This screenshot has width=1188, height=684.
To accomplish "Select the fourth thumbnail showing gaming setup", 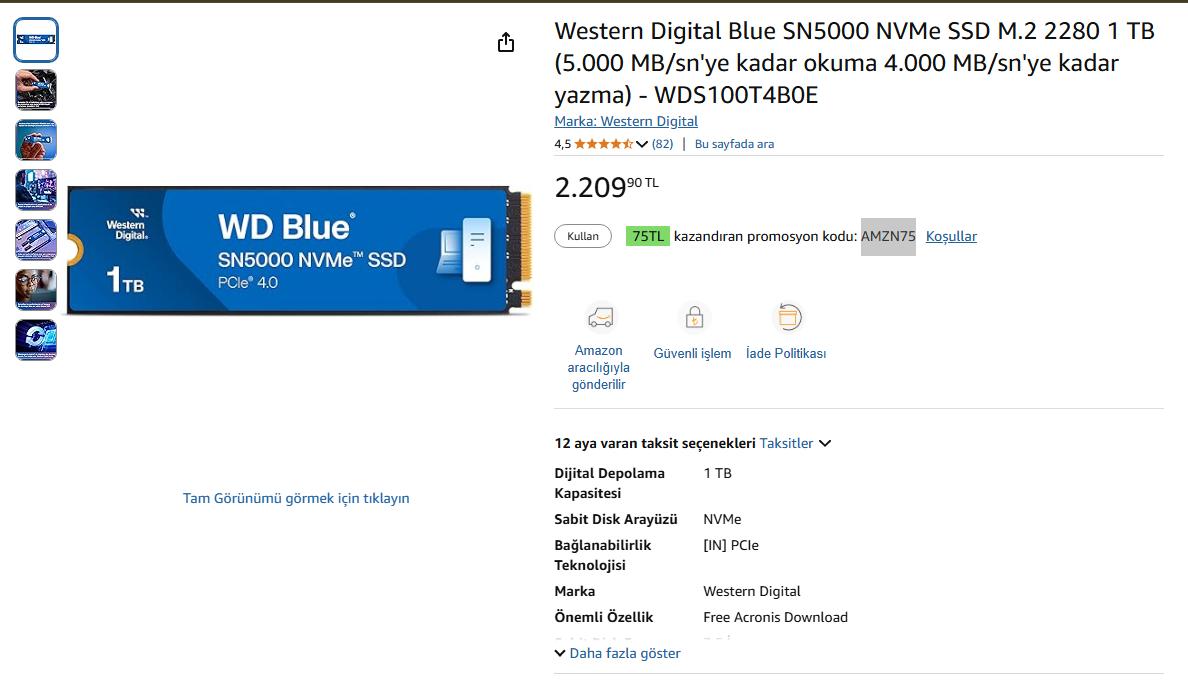I will pos(36,190).
